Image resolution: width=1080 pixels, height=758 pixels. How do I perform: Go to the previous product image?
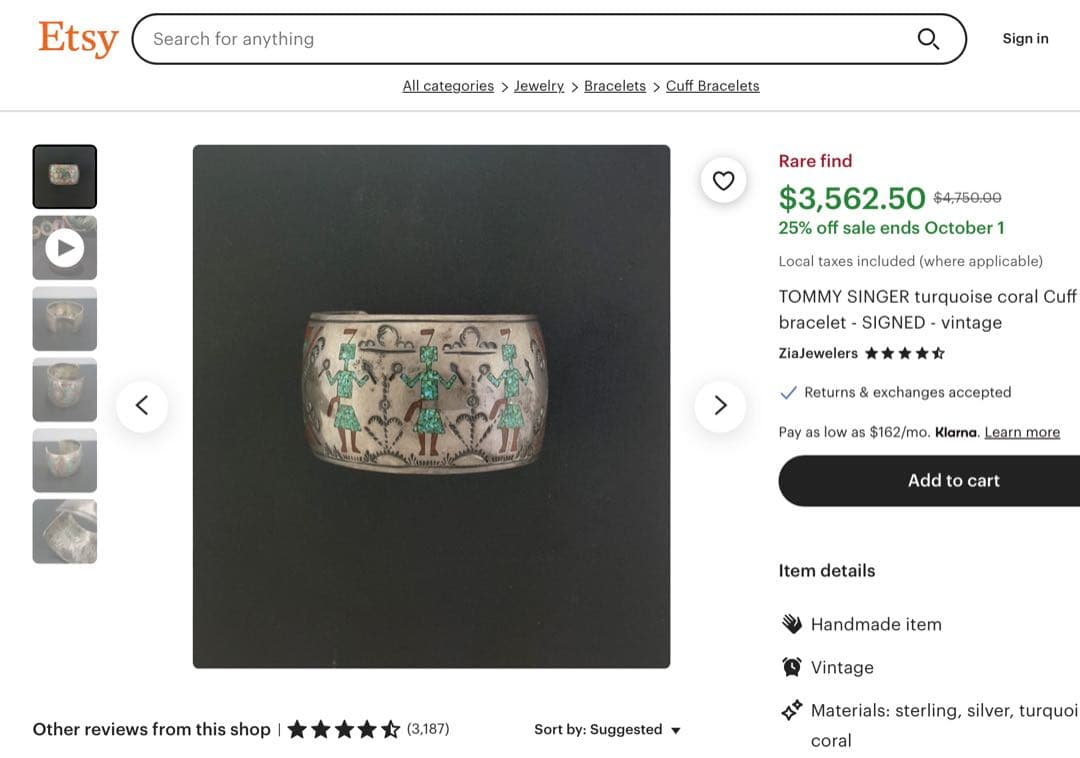[142, 406]
